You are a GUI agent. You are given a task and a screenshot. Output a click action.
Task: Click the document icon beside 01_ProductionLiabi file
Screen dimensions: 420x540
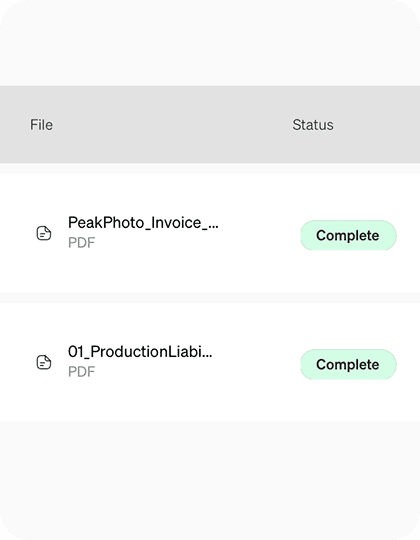(44, 362)
